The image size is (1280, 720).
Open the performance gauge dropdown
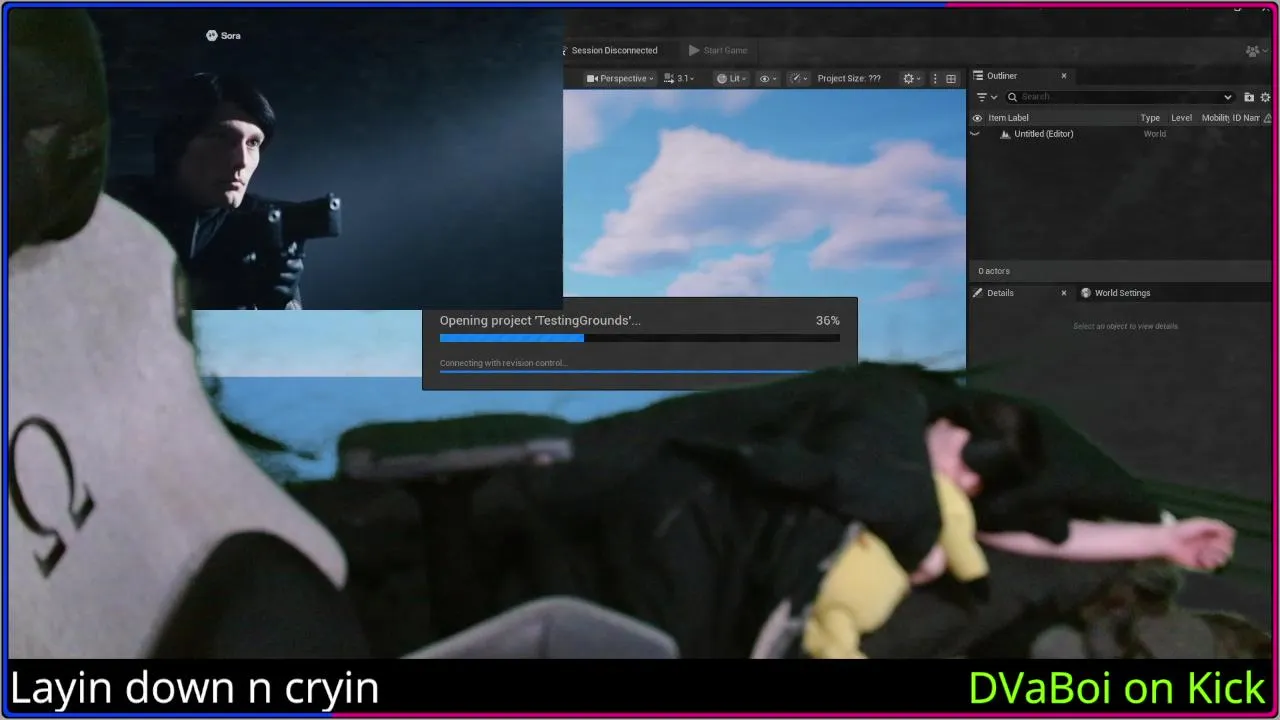tap(799, 78)
